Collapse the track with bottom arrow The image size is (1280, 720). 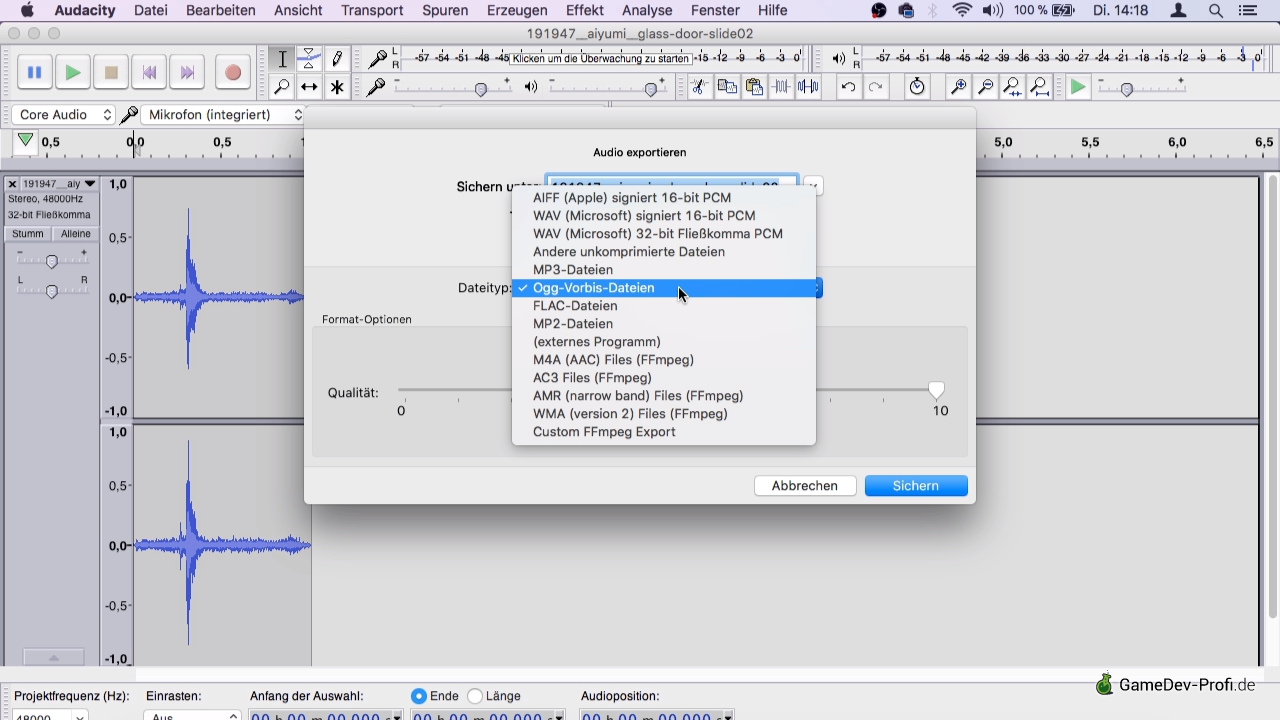pyautogui.click(x=53, y=657)
